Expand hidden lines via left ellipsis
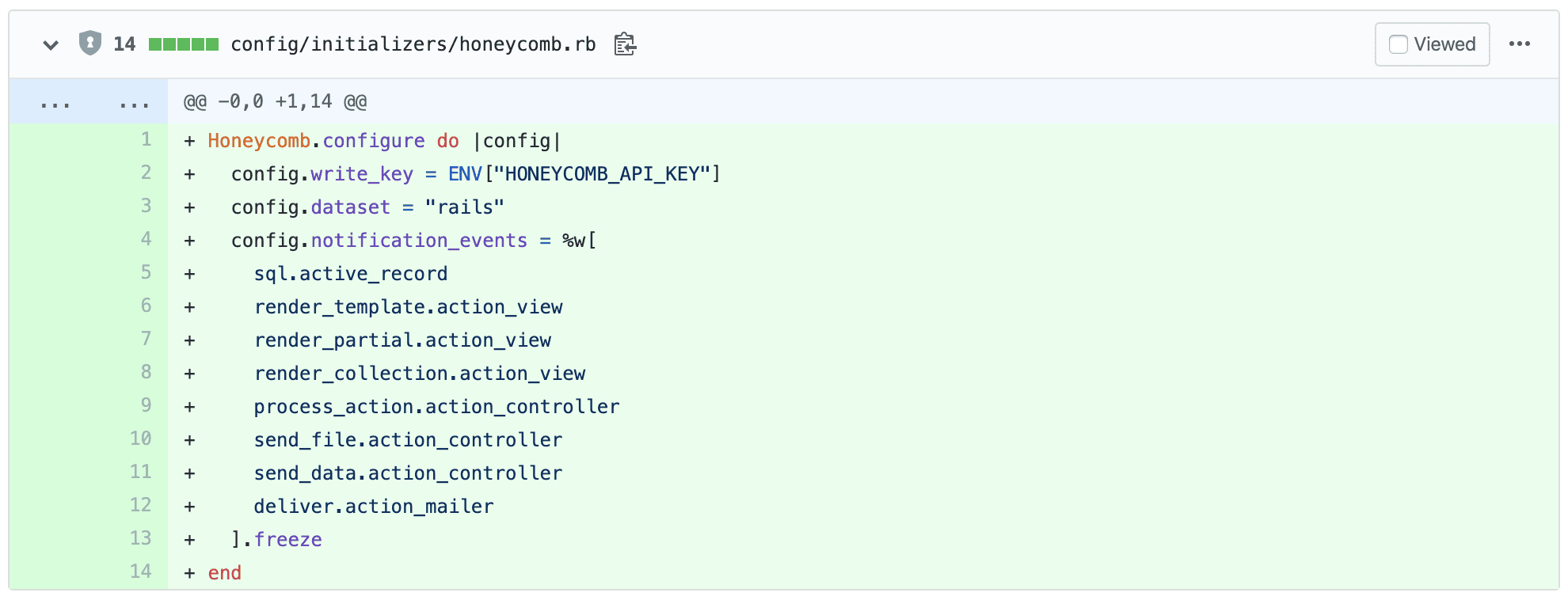The width and height of the screenshot is (1568, 600). coord(55,102)
